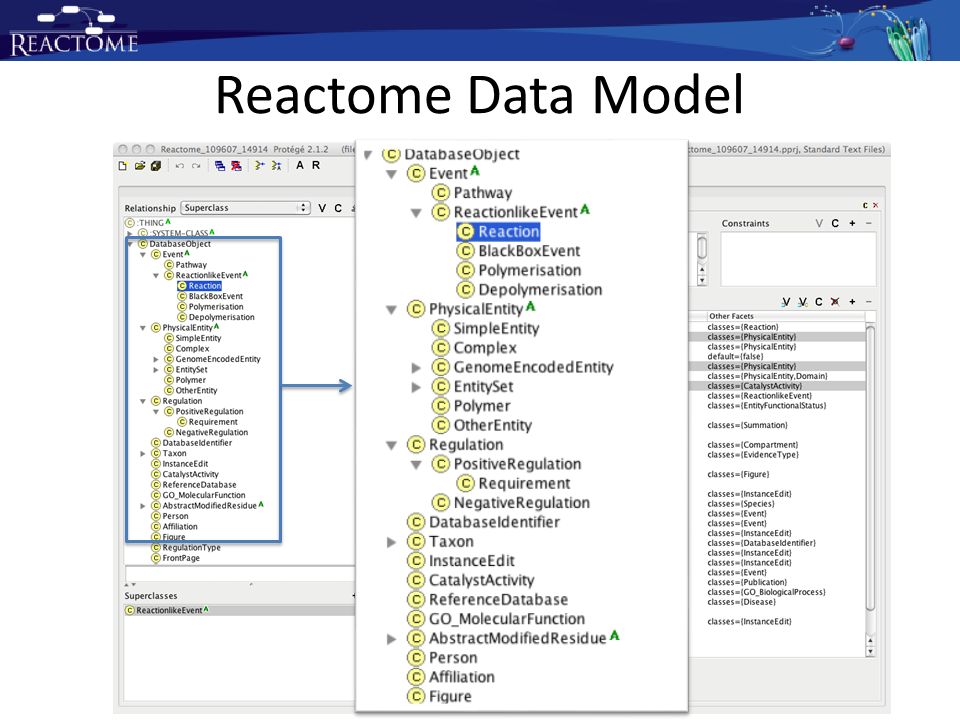Select the 'classes={Reaction}' facet row

coord(743,327)
